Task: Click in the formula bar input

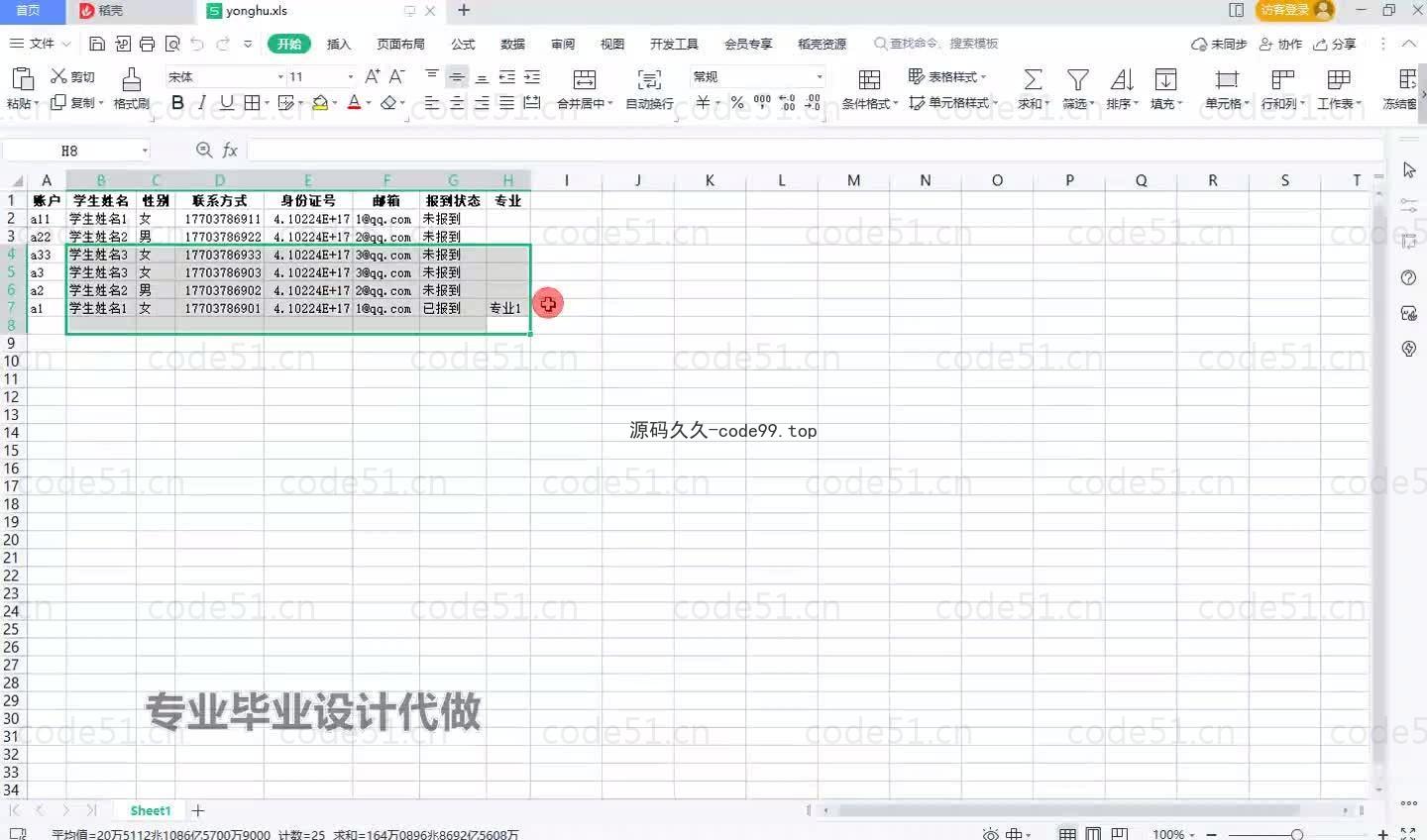Action: point(813,151)
